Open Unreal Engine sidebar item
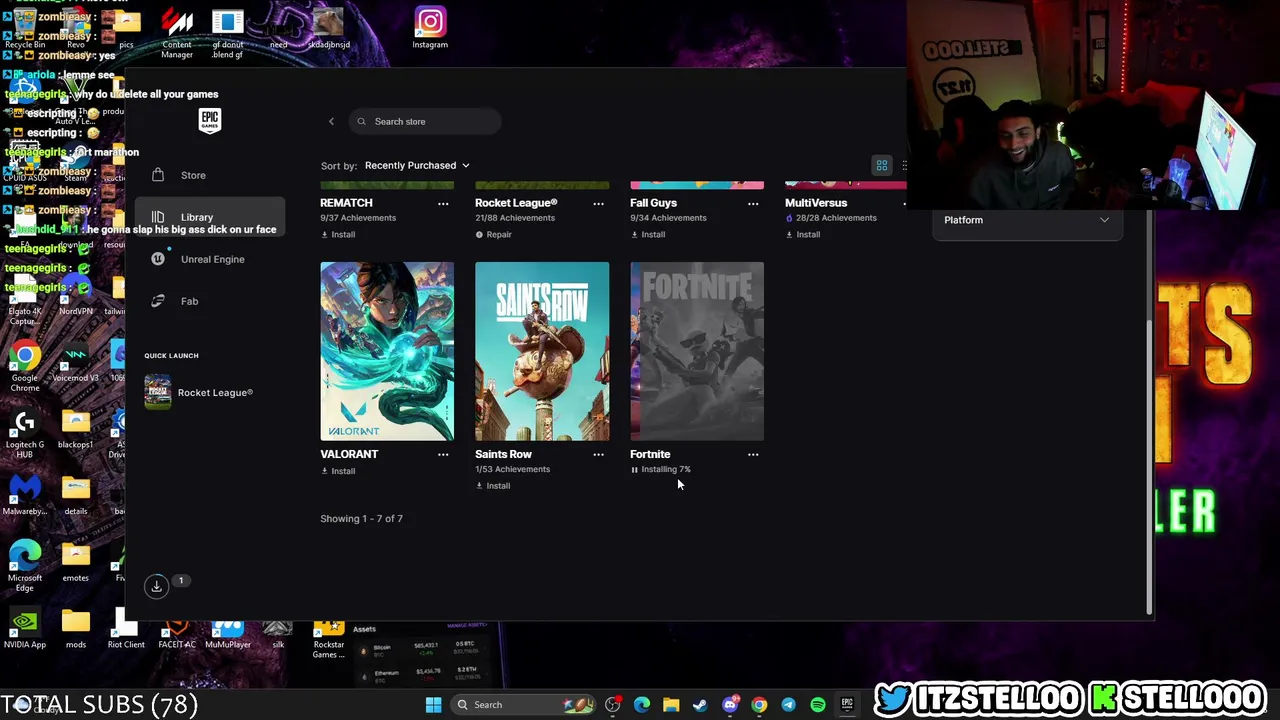 point(212,259)
